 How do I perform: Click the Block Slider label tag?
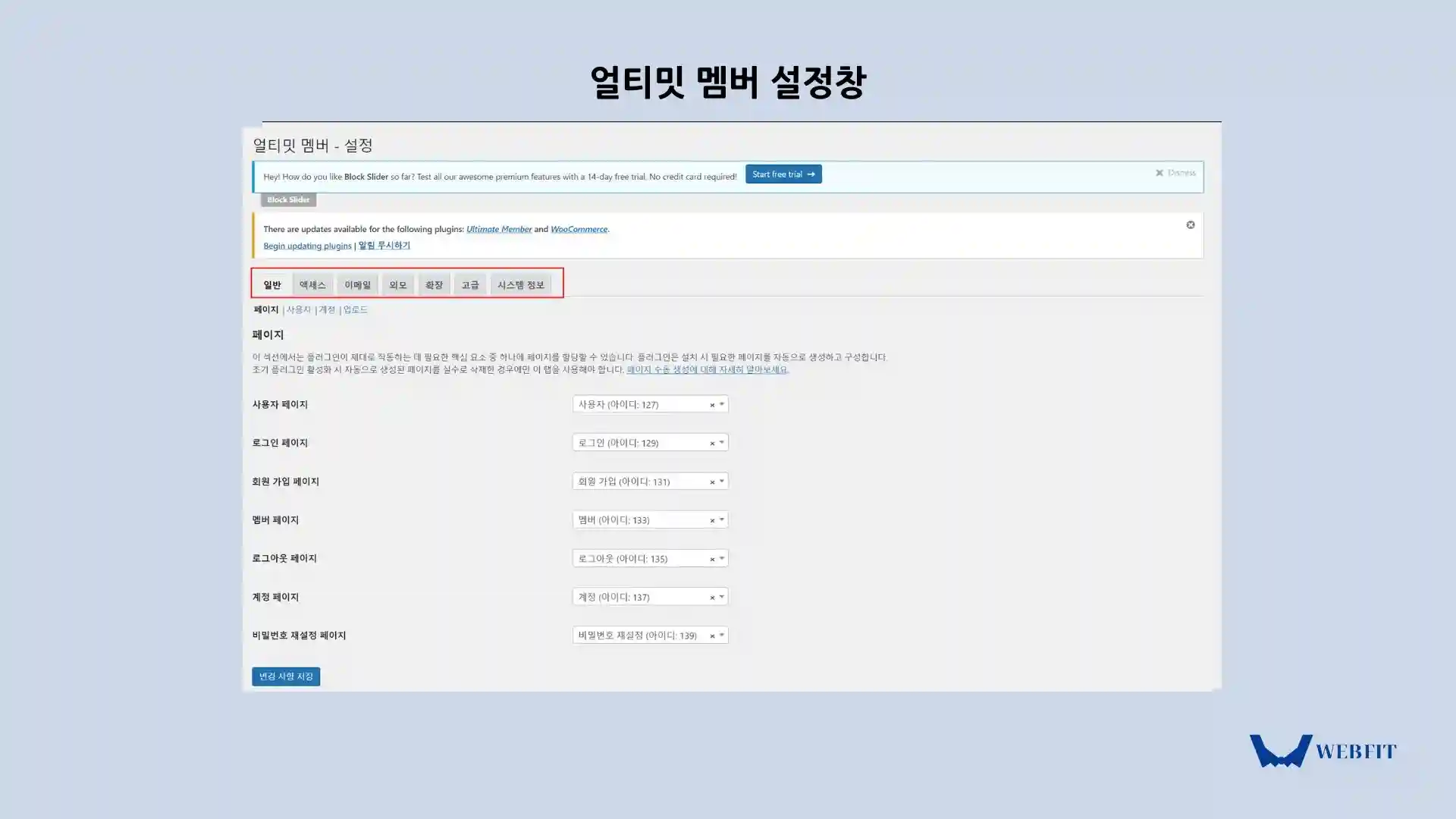point(288,200)
